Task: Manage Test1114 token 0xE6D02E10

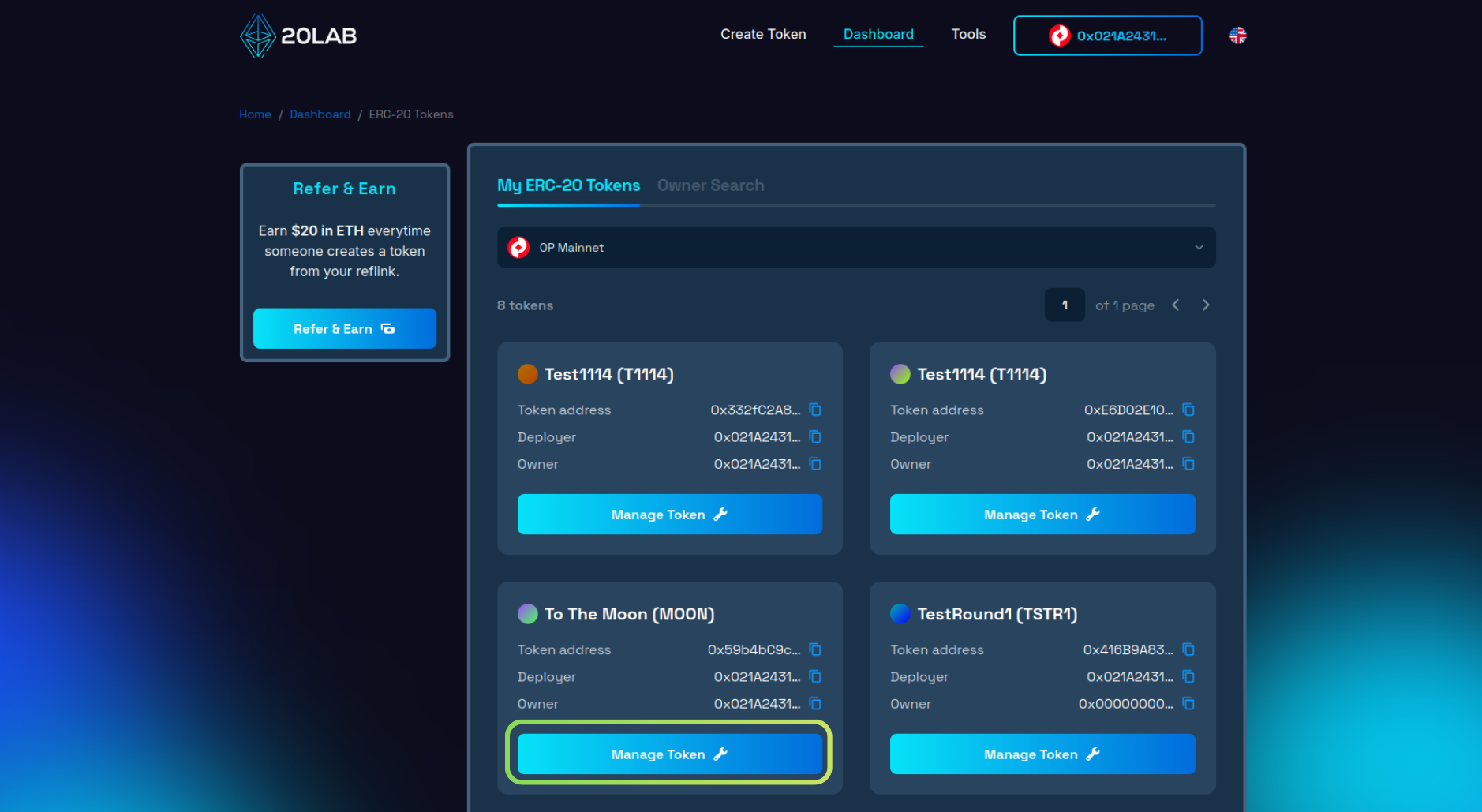Action: coord(1042,515)
